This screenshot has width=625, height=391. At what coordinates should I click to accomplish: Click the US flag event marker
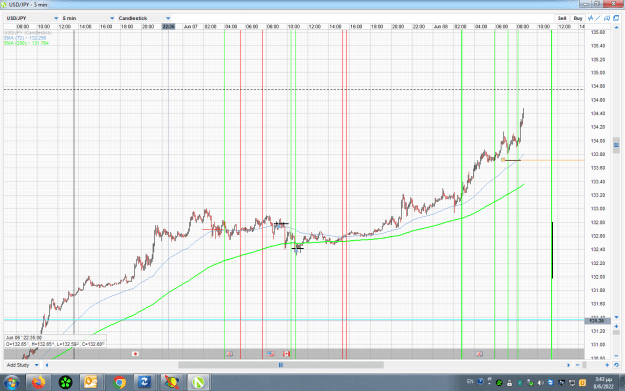(x=271, y=354)
